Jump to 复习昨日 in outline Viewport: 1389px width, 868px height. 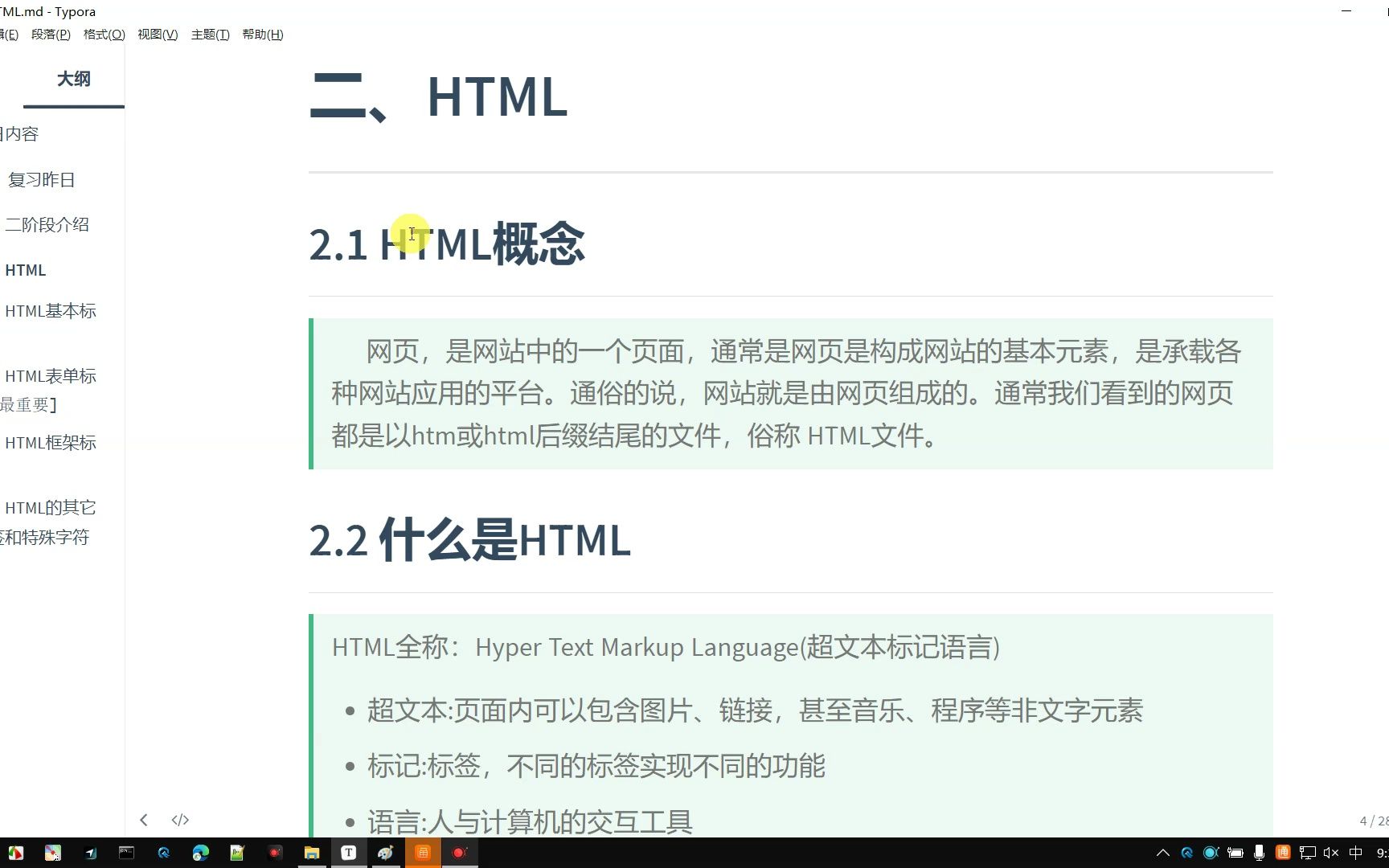tap(41, 180)
